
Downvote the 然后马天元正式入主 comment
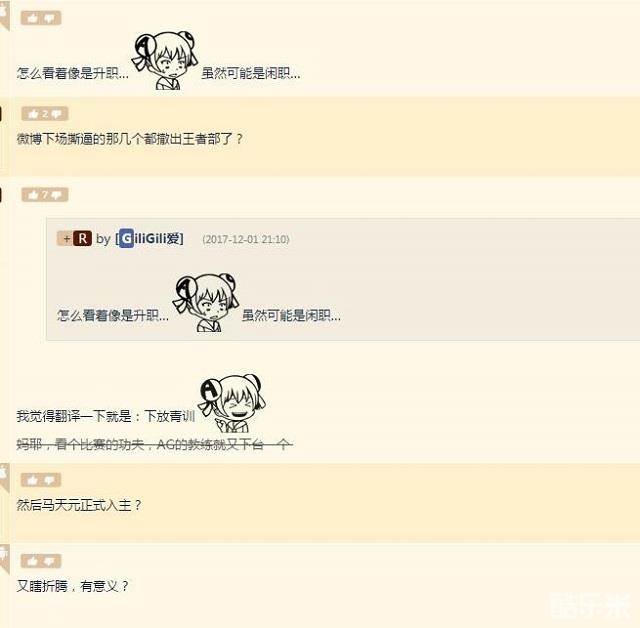click(49, 480)
